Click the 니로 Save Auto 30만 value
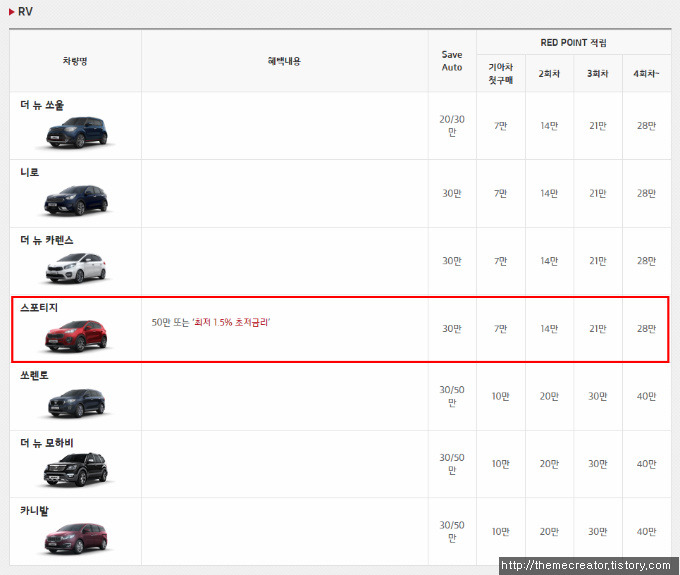The image size is (680, 575). [x=452, y=193]
